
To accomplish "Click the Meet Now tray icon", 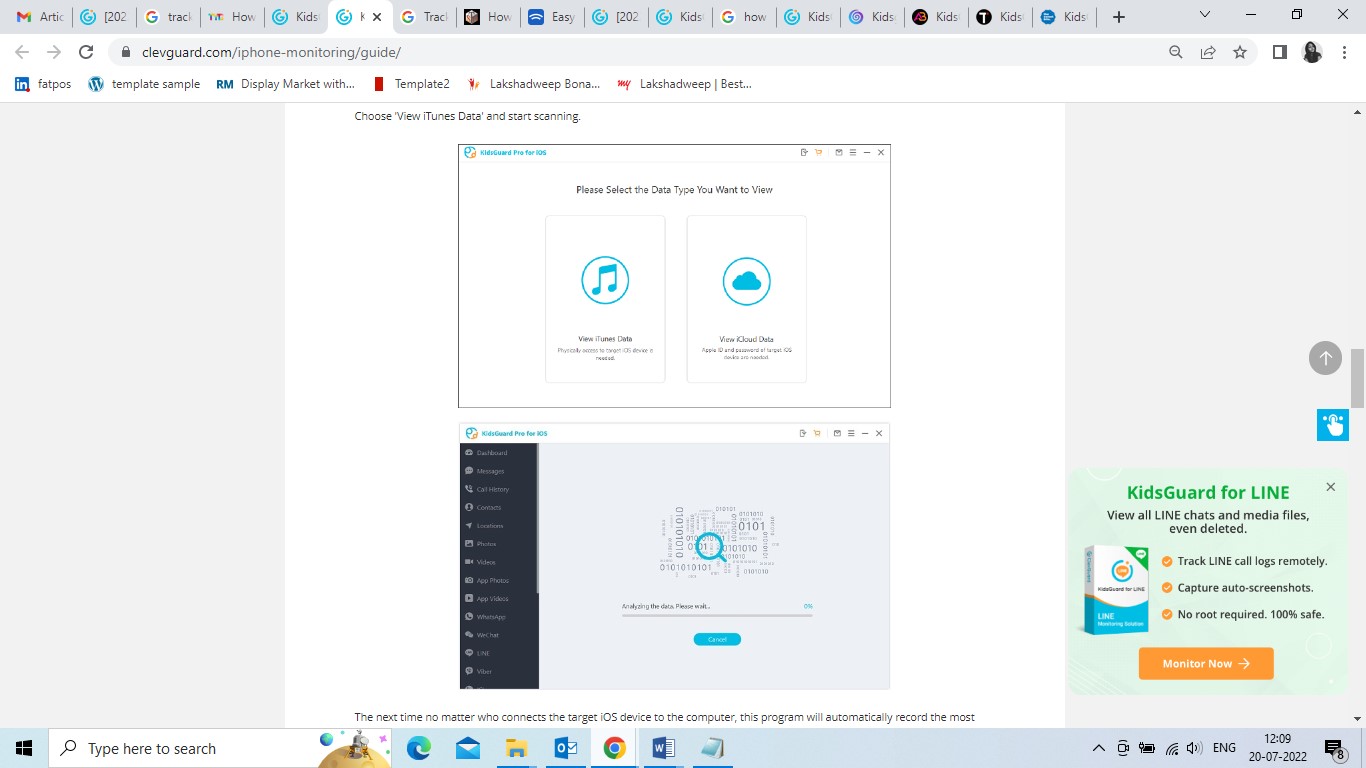I will [x=1123, y=748].
